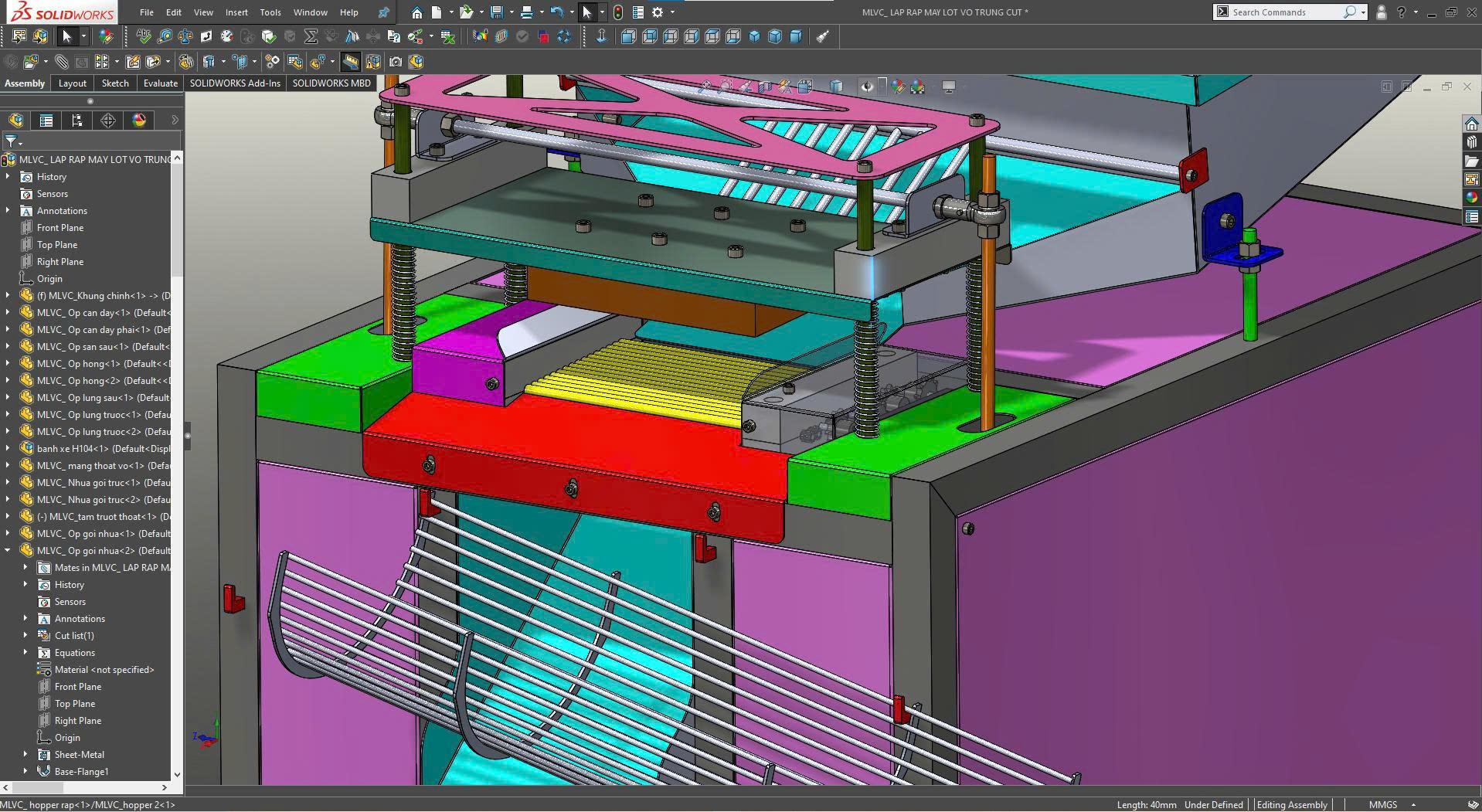The width and height of the screenshot is (1482, 812).
Task: Collapse the MLVC_ Op goi nhua<2> node
Action: [x=8, y=551]
